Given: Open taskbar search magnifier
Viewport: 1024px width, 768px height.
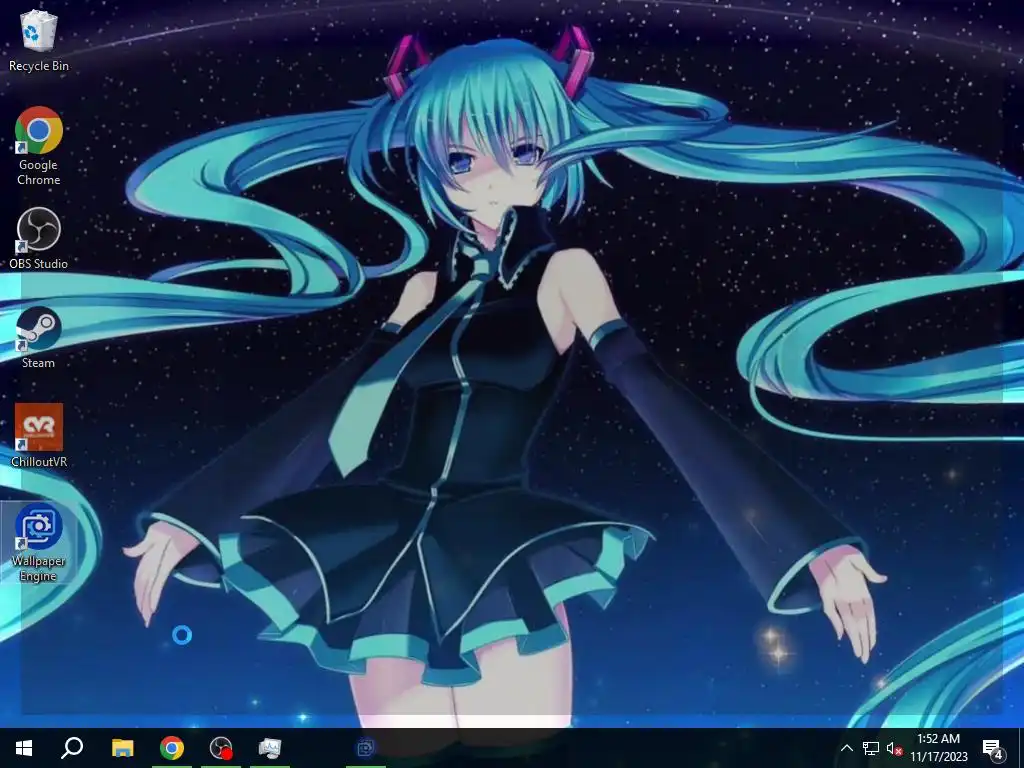Looking at the screenshot, I should (72, 748).
